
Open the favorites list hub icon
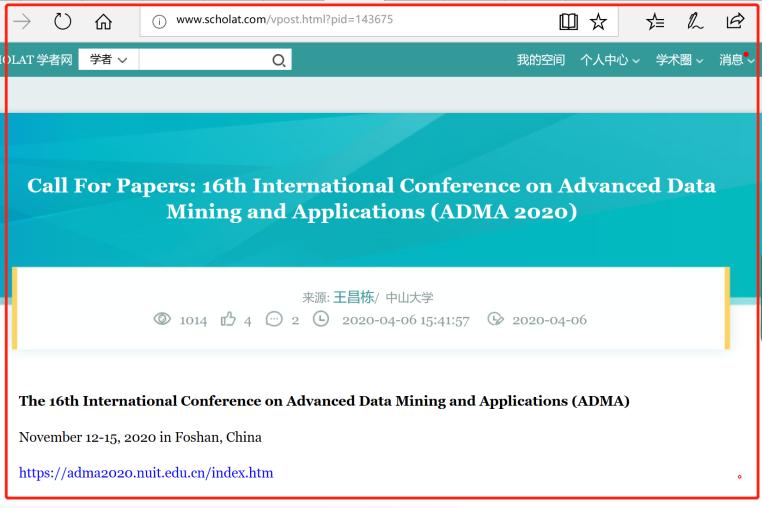pyautogui.click(x=656, y=22)
